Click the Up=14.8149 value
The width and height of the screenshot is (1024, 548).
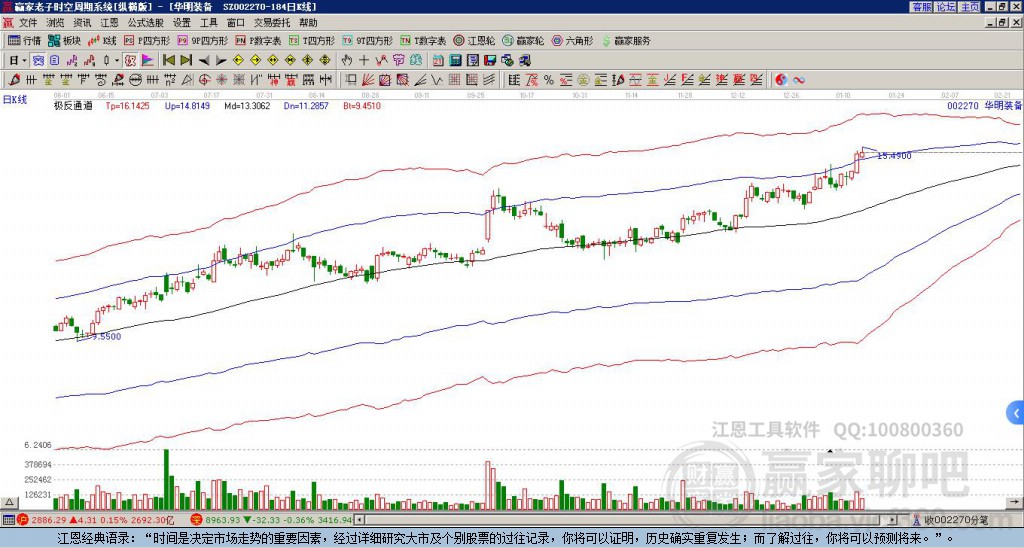tap(187, 105)
